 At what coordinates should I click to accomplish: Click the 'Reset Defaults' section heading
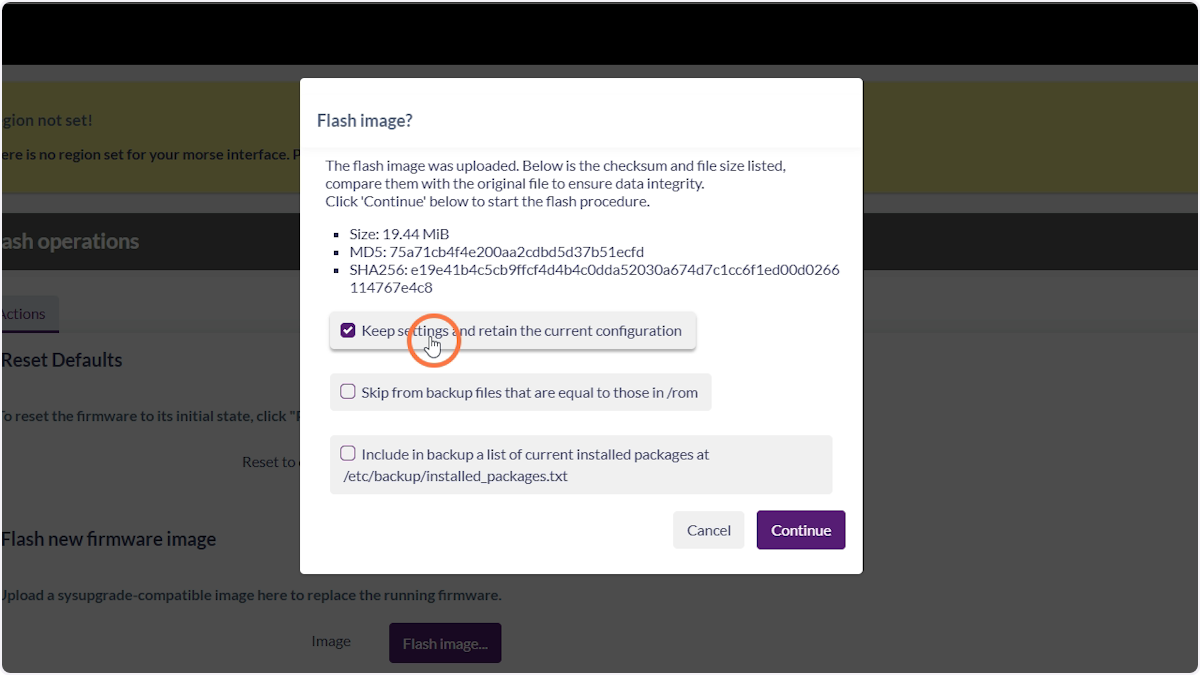pyautogui.click(x=62, y=359)
